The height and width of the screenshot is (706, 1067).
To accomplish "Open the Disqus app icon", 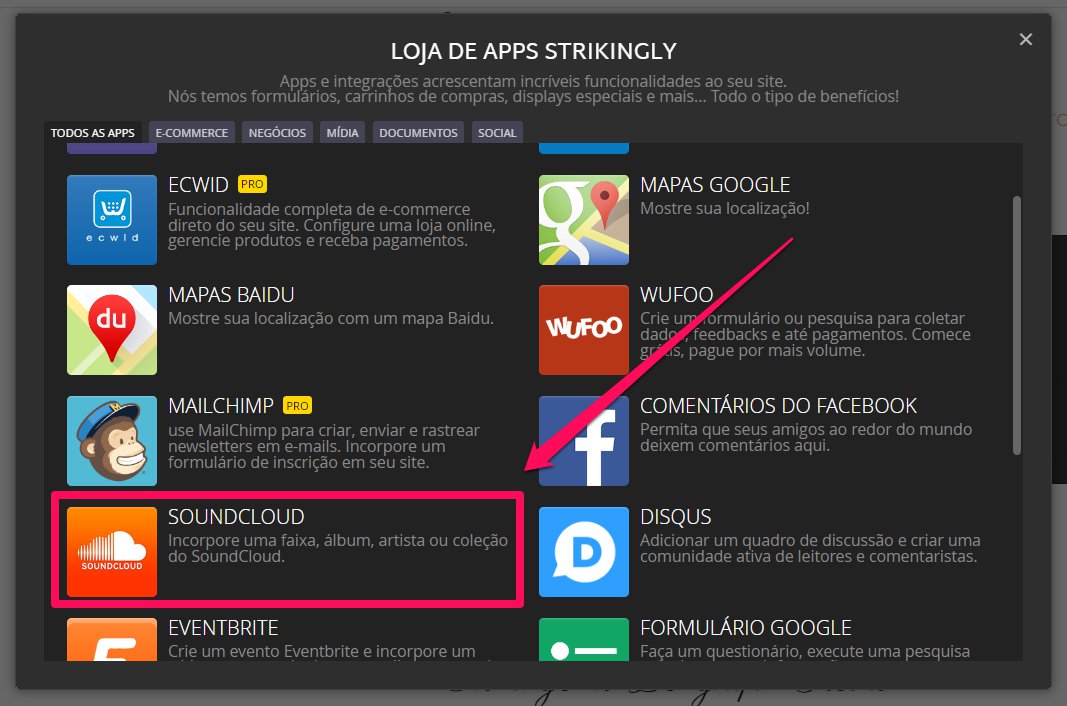I will click(584, 552).
